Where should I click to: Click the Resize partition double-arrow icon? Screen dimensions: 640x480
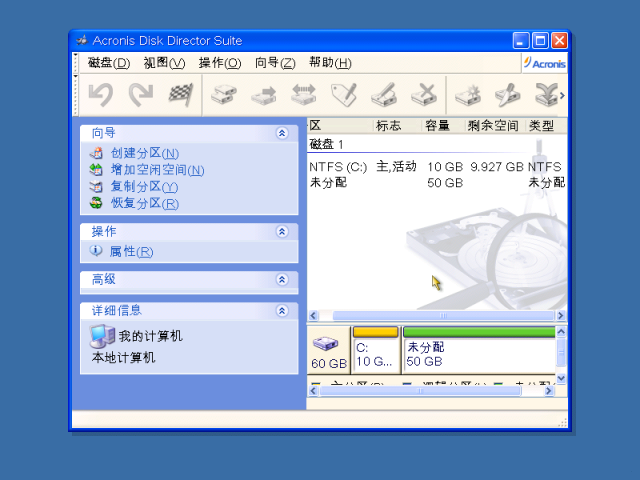pos(304,95)
